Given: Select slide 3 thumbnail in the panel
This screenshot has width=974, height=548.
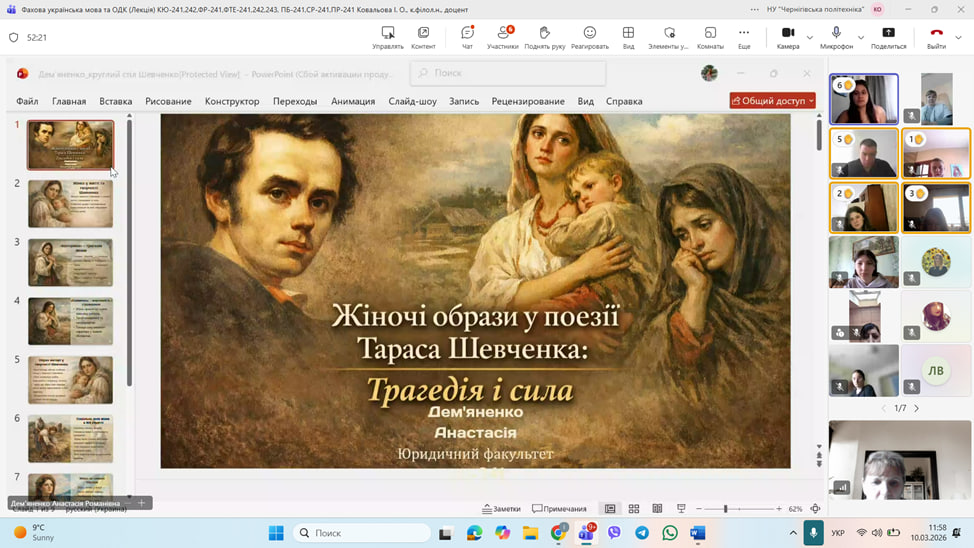Looking at the screenshot, I should point(70,262).
